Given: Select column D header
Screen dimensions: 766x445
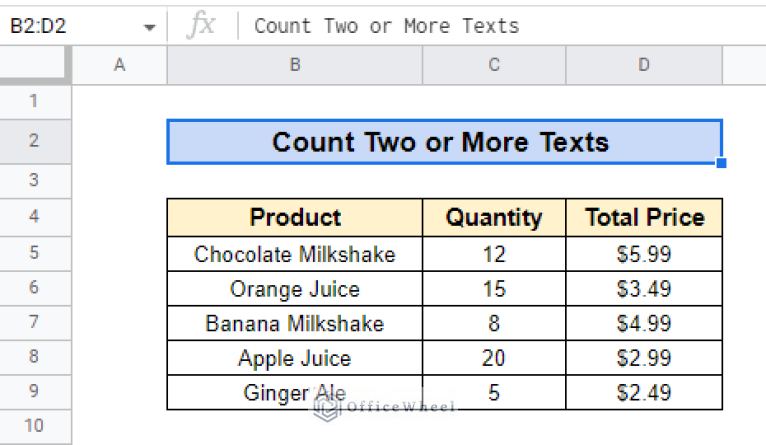Looking at the screenshot, I should pyautogui.click(x=644, y=65).
